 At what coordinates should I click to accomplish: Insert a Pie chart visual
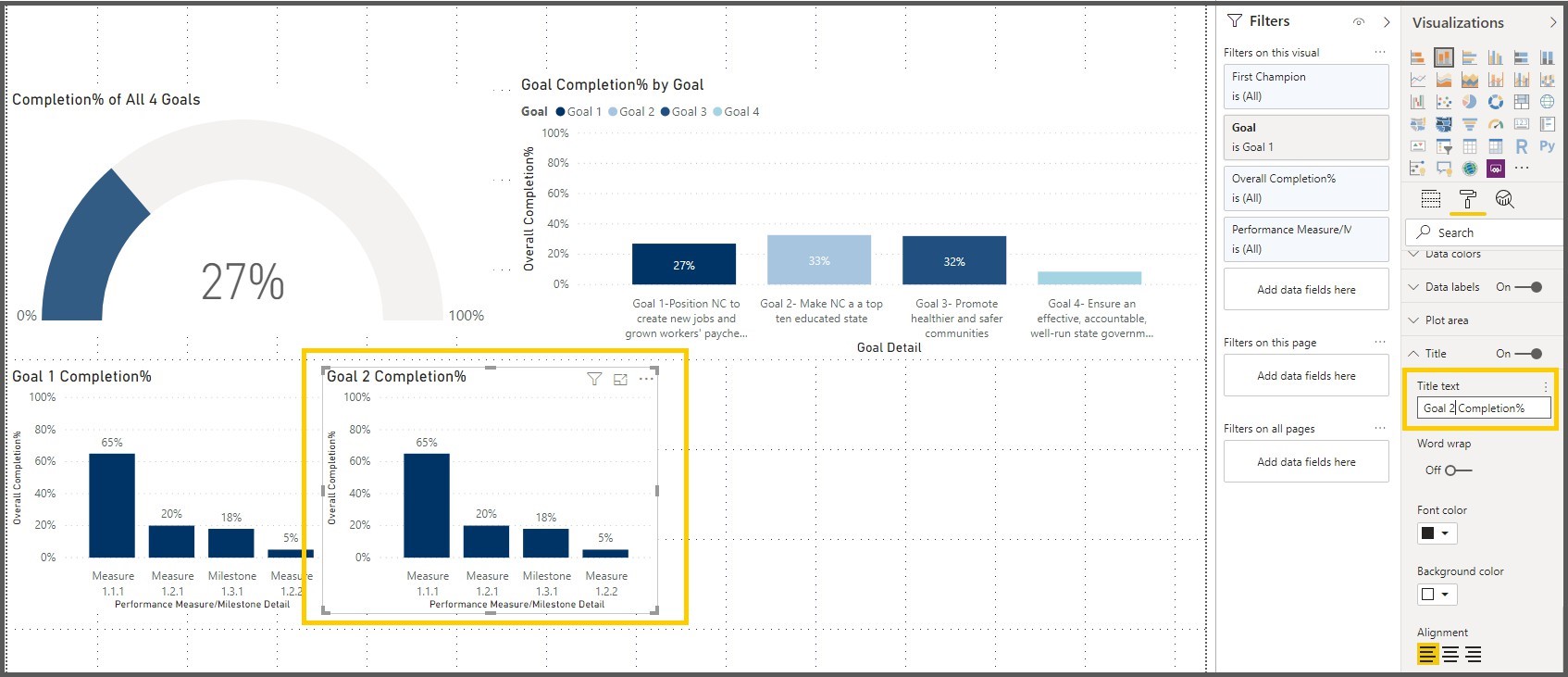(1470, 102)
